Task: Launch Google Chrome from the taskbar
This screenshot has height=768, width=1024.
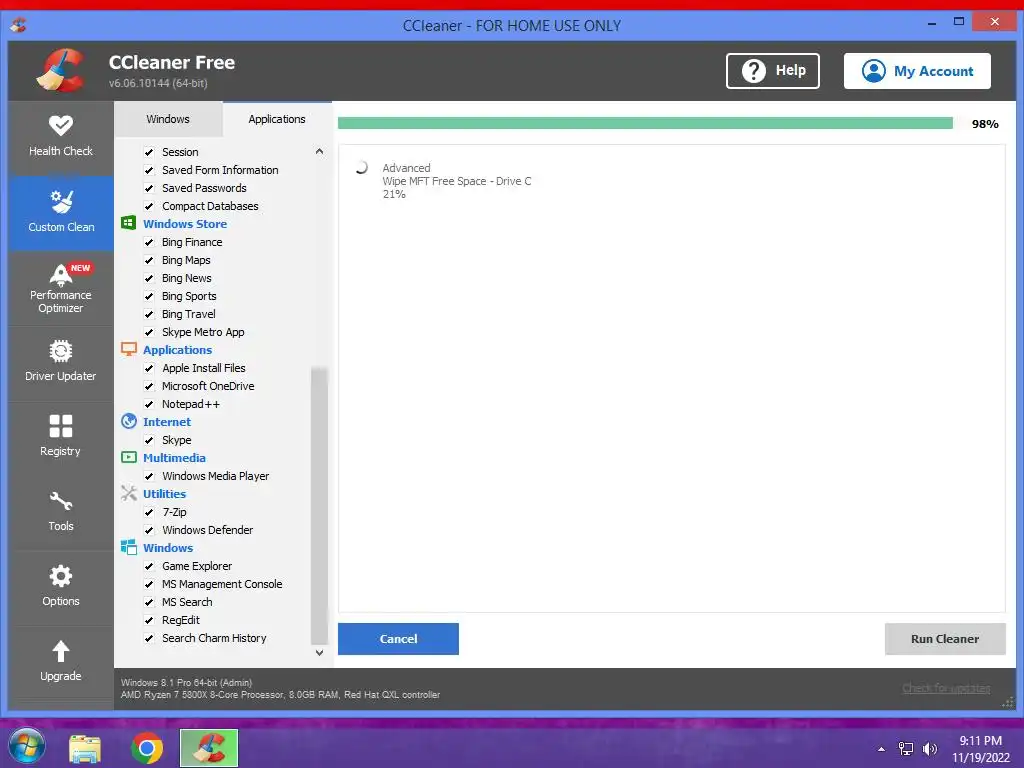Action: [x=147, y=748]
